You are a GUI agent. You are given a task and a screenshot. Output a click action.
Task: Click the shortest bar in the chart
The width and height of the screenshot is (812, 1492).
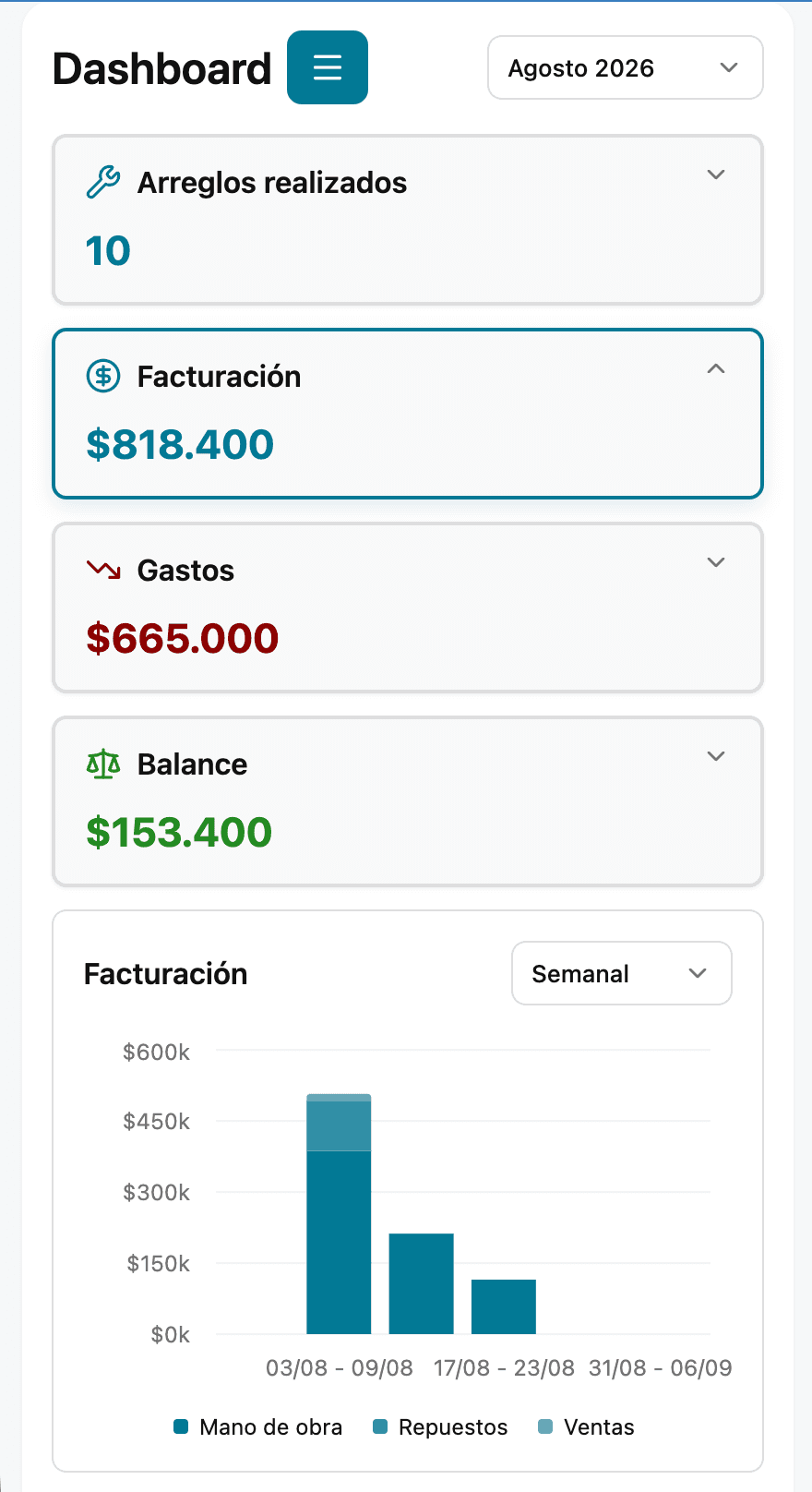[x=504, y=1306]
